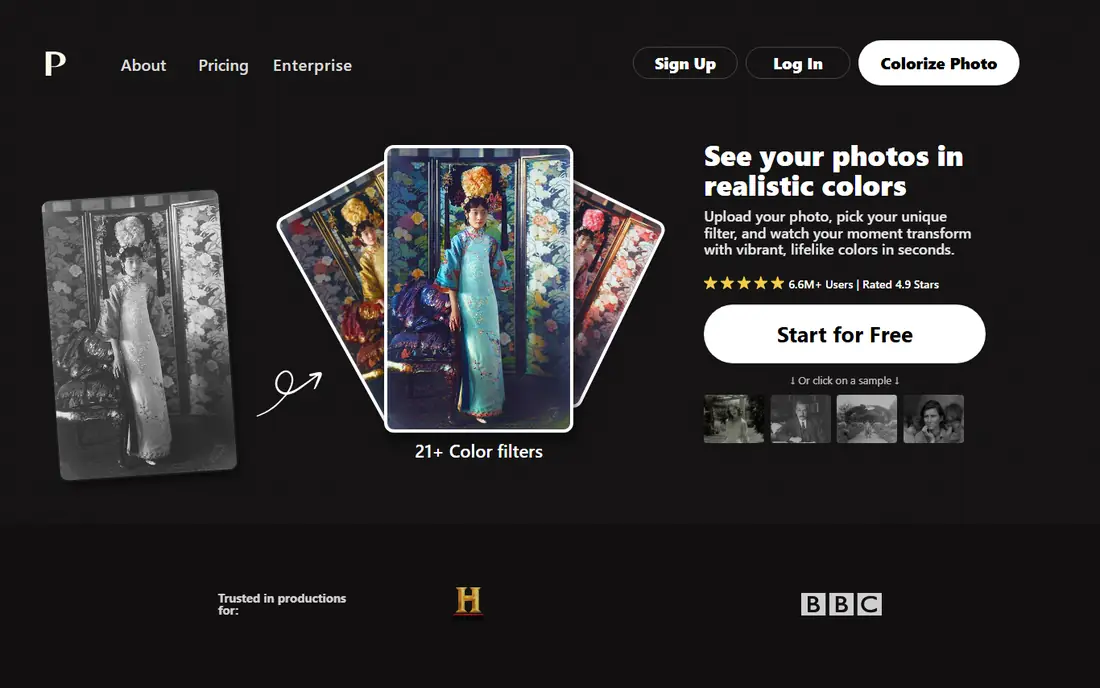The width and height of the screenshot is (1100, 688).
Task: Open the Enterprise menu item
Action: [x=312, y=65]
